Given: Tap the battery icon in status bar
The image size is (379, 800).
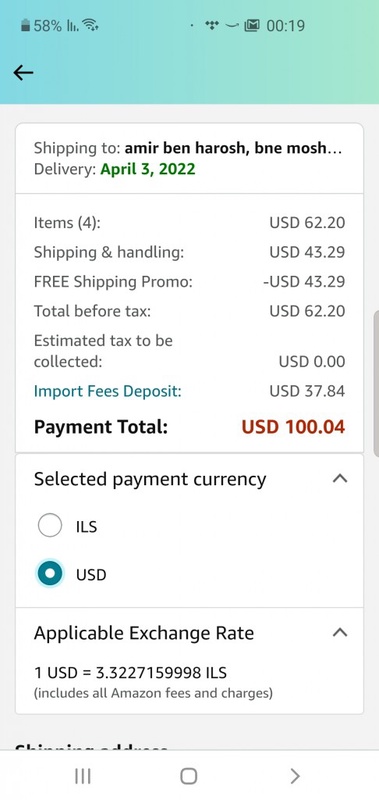Looking at the screenshot, I should tap(25, 26).
